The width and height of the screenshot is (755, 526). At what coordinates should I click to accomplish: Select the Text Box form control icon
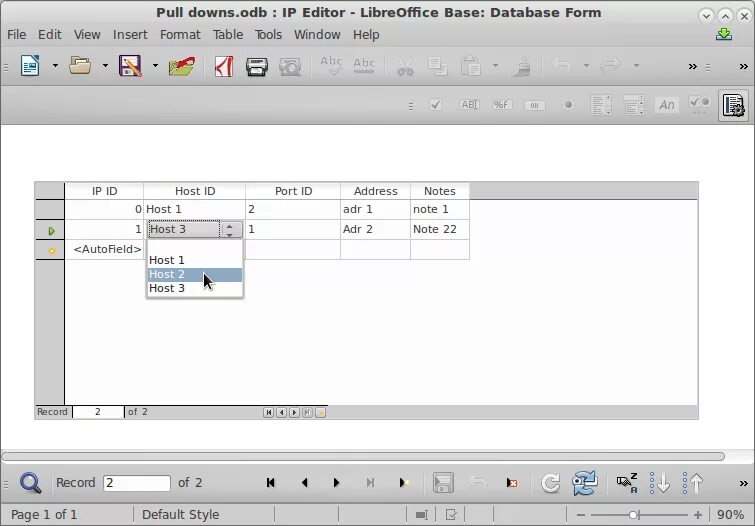pos(469,105)
